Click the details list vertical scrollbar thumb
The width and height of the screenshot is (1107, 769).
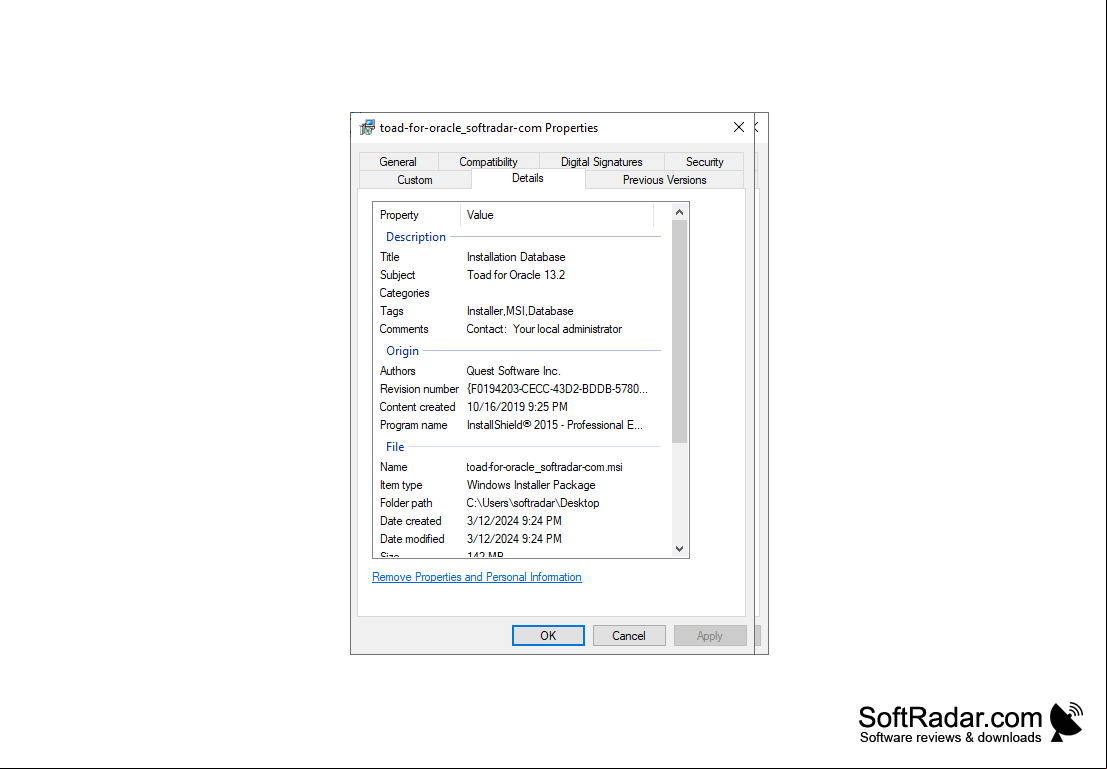[x=679, y=332]
